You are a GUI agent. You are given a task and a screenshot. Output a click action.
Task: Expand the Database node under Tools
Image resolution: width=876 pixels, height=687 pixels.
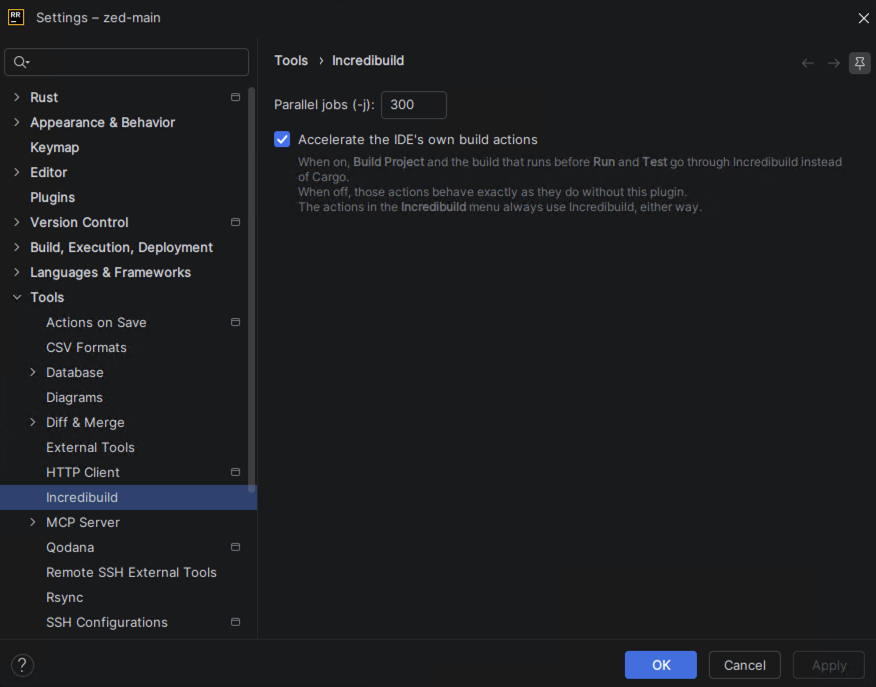[33, 372]
